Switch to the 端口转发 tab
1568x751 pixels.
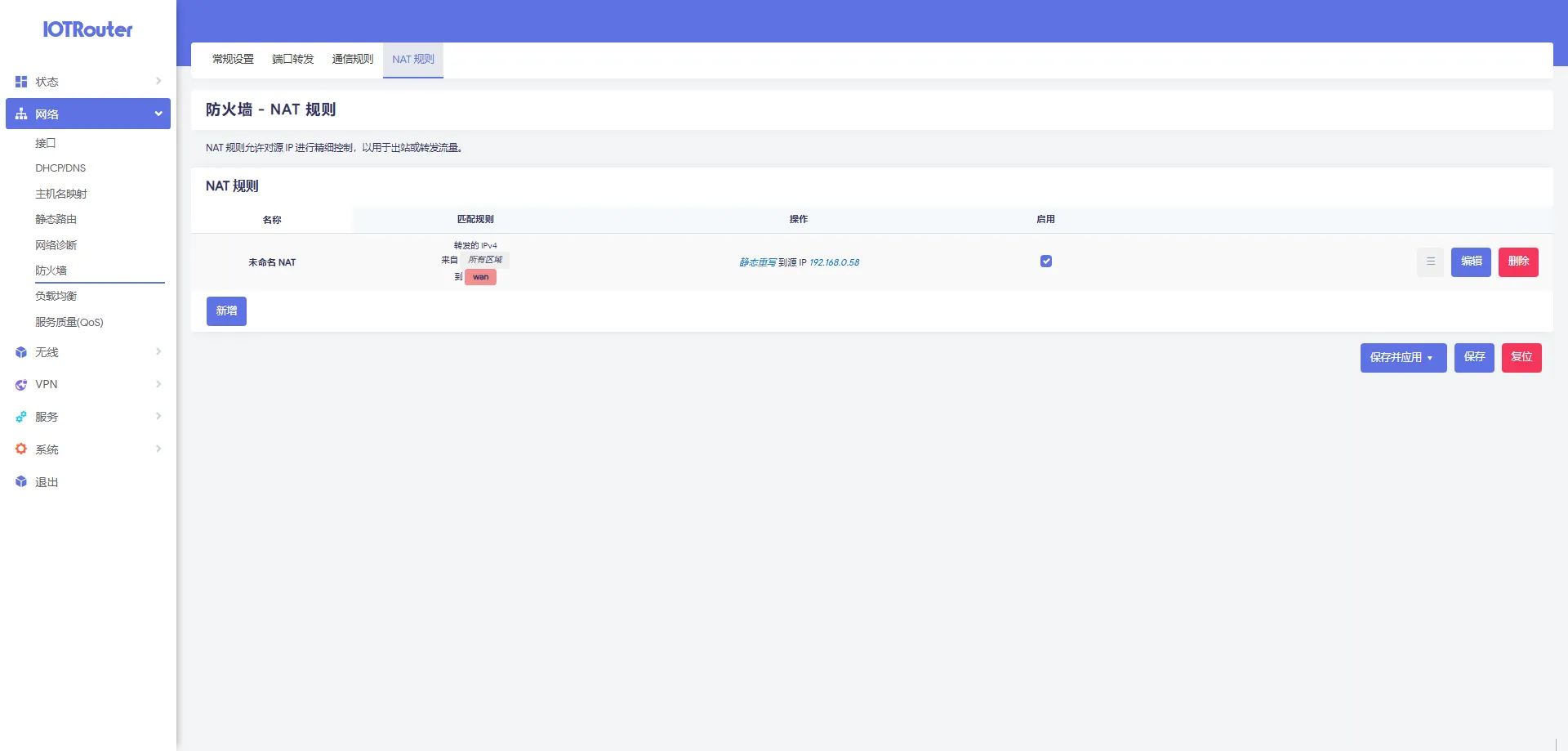(292, 60)
